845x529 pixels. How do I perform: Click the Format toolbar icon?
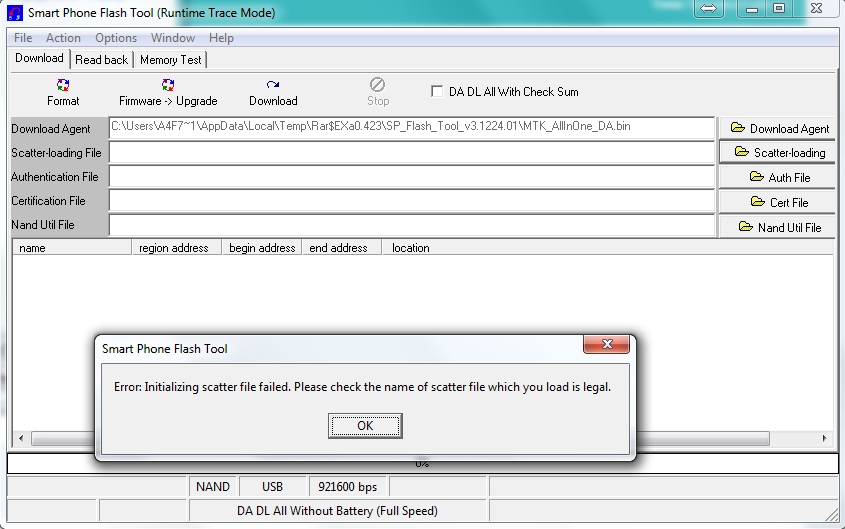pos(63,86)
